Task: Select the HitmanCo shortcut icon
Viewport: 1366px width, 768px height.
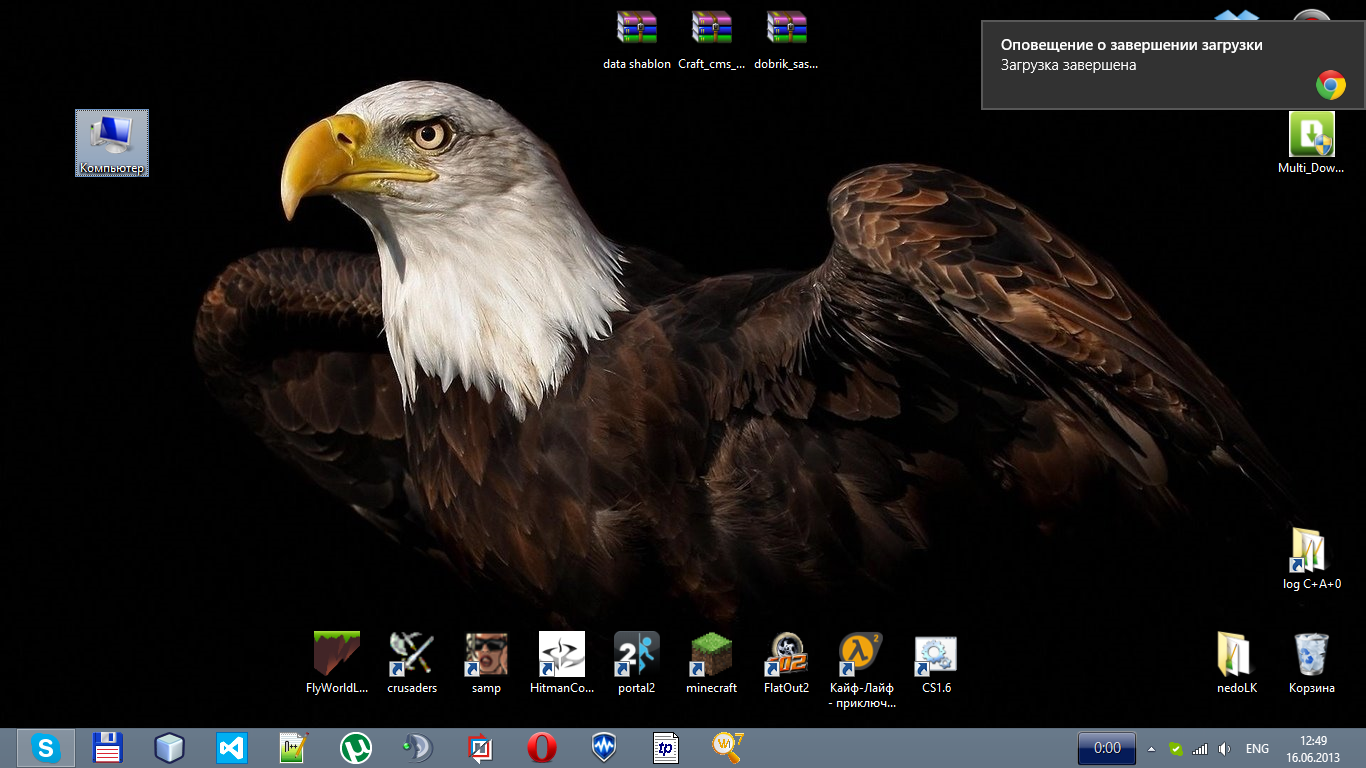Action: point(562,663)
